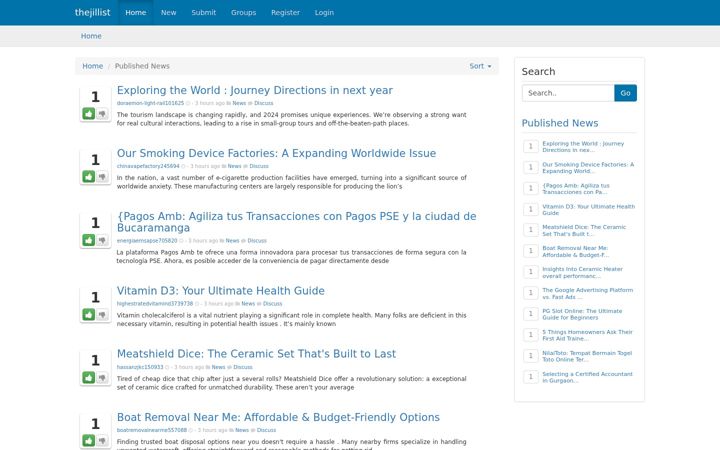This screenshot has width=720, height=450.
Task: Upvote the Smoking Device Factories story
Action: tap(89, 176)
